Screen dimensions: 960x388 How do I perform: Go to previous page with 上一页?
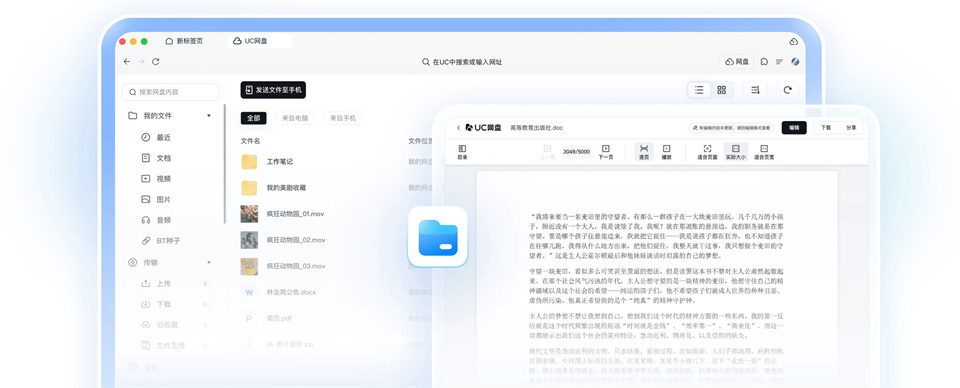pos(547,152)
